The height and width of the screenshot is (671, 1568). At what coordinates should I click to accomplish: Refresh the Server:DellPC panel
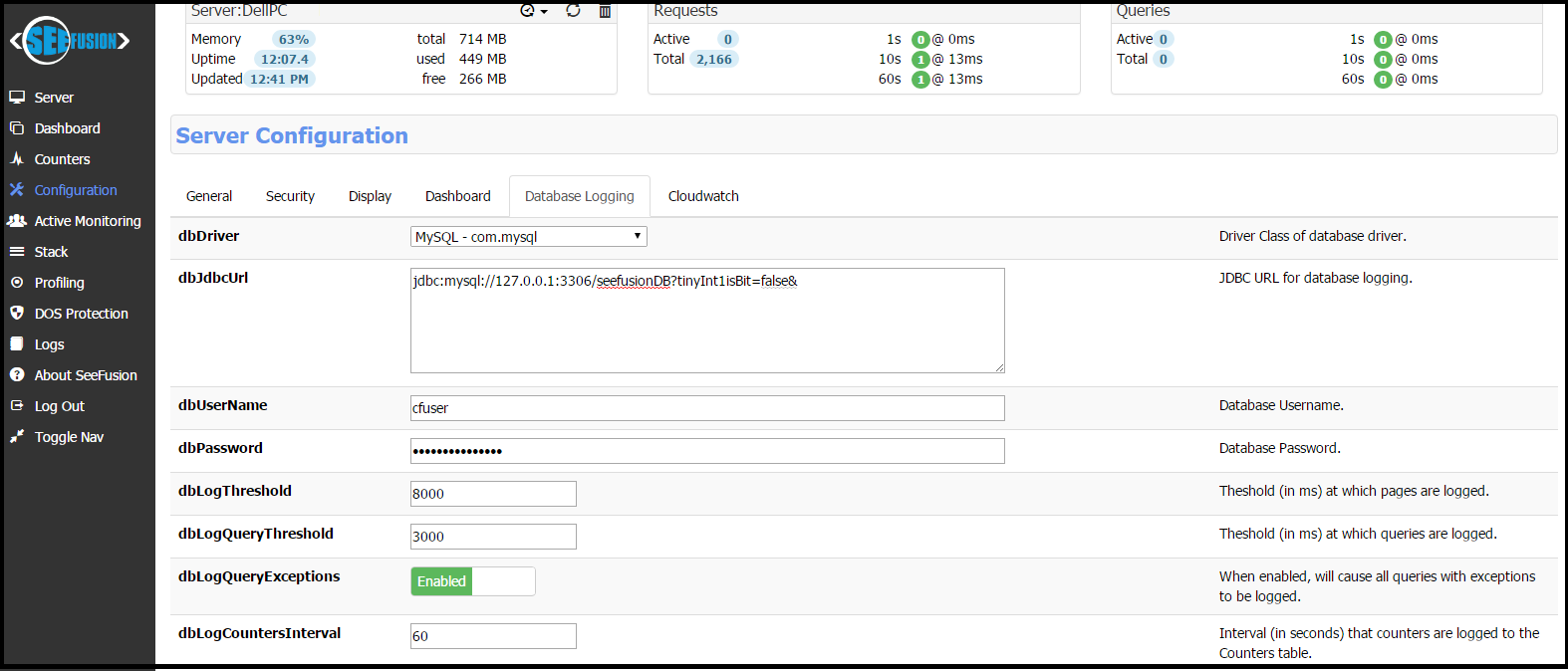(x=573, y=11)
